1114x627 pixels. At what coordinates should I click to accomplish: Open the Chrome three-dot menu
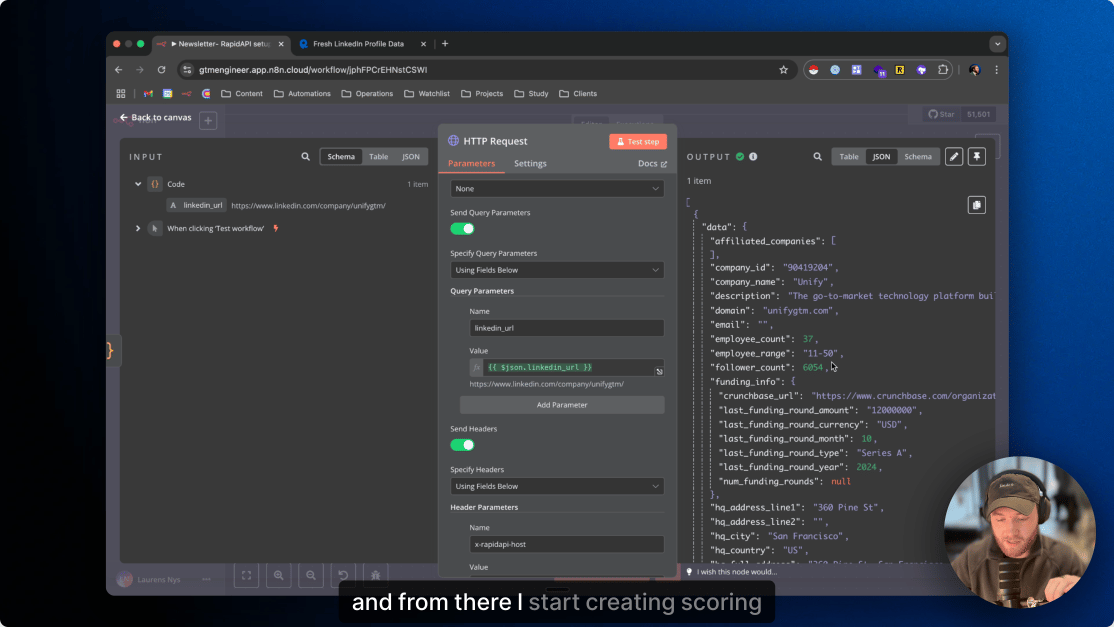(x=996, y=70)
